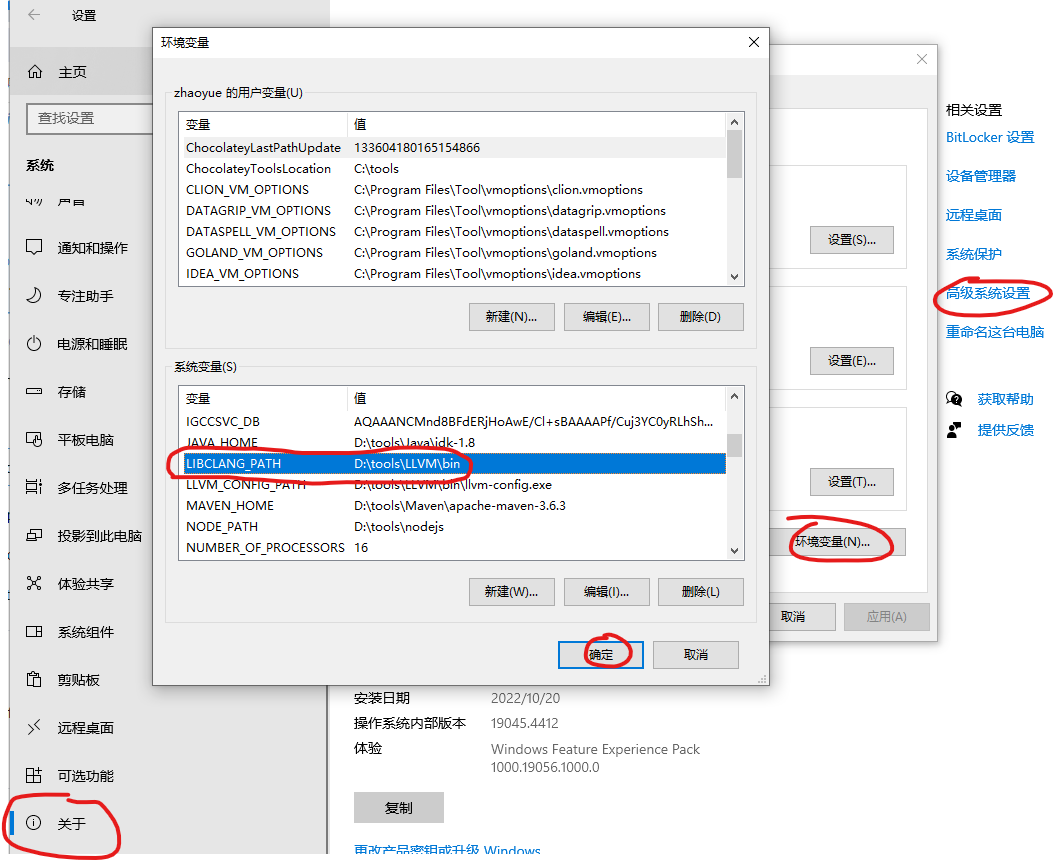Click the 环境变量(N) button

tap(843, 541)
